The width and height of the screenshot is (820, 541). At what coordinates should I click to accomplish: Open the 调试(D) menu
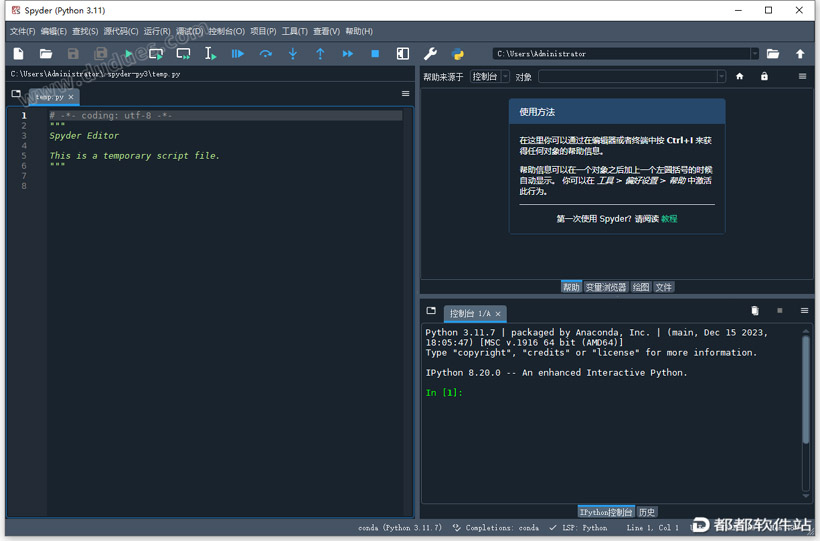pyautogui.click(x=189, y=31)
